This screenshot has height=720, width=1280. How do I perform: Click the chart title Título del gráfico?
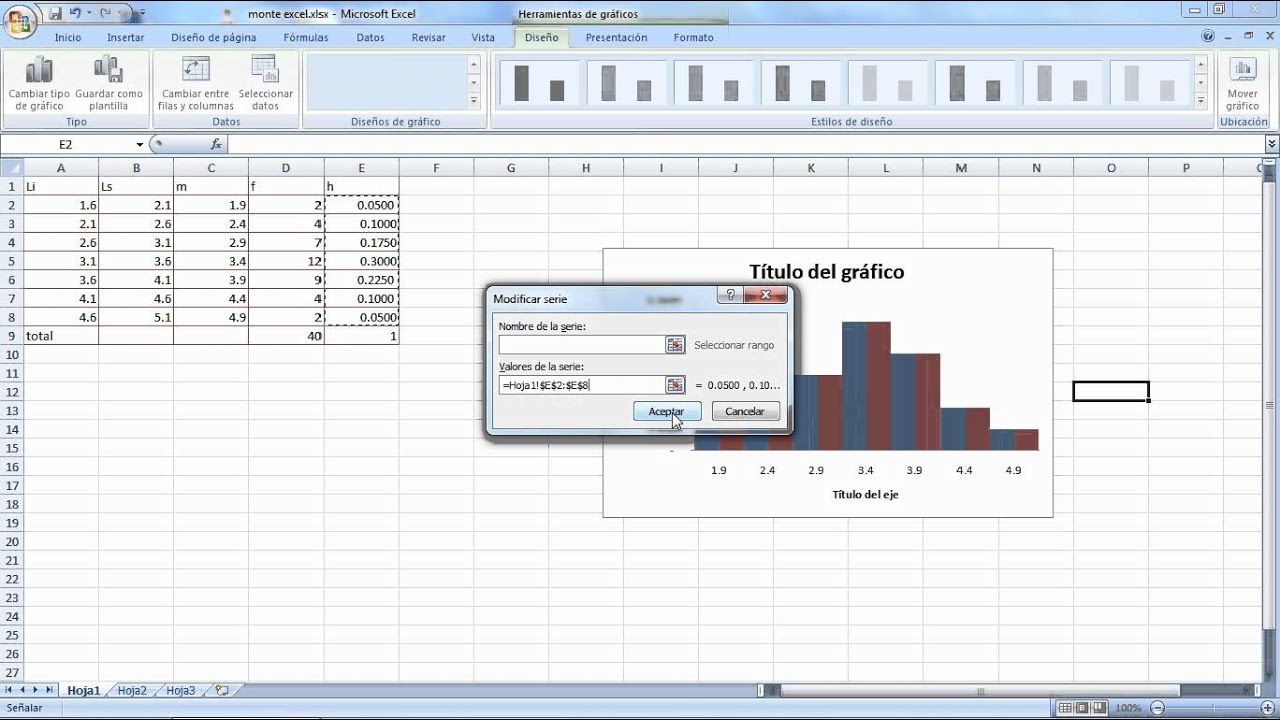tap(827, 271)
